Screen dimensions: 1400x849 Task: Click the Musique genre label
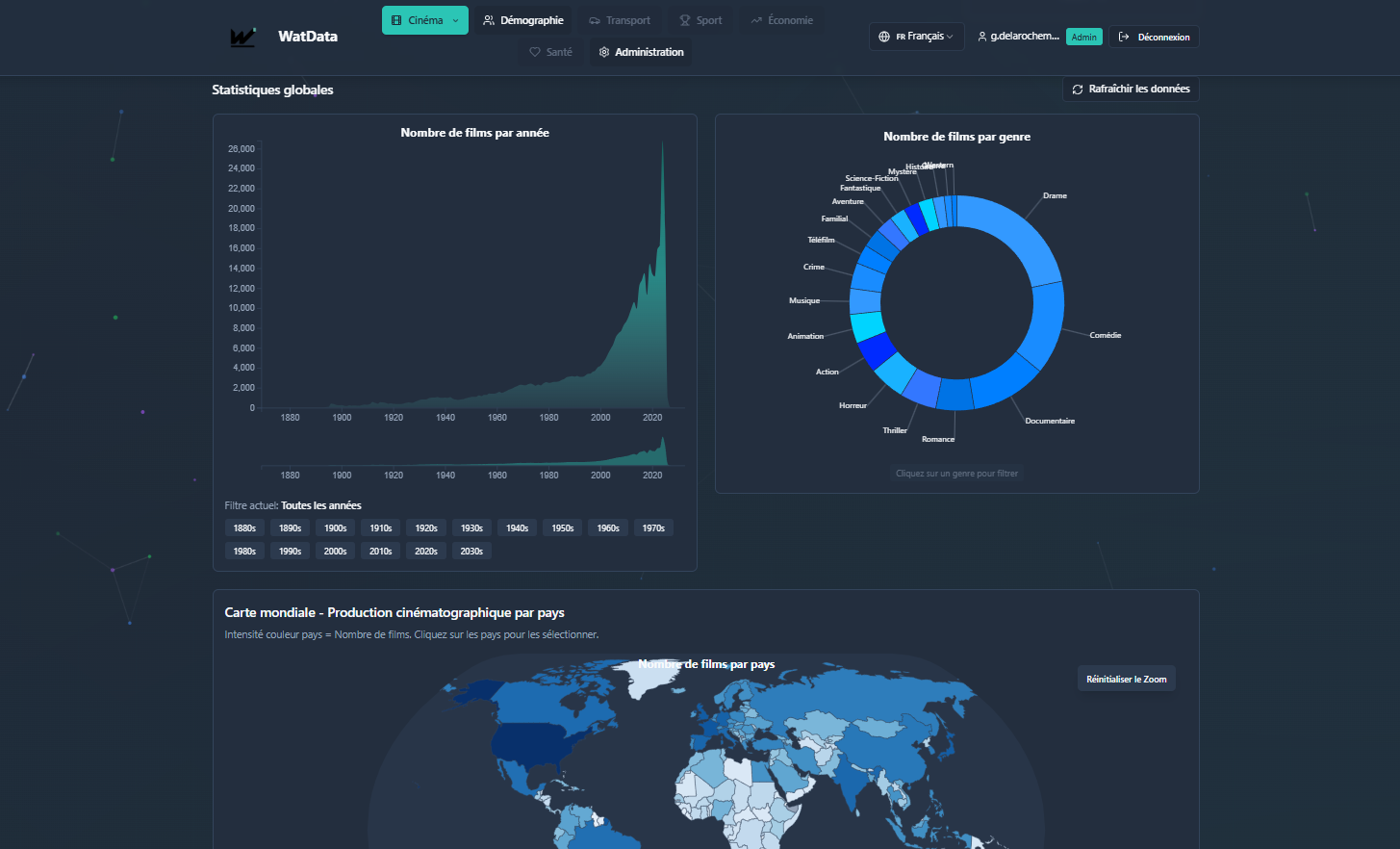[x=804, y=300]
